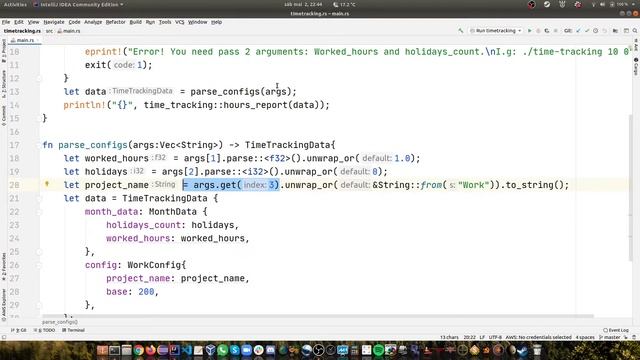Click the horizontal scrollbar under the editor
The width and height of the screenshot is (640, 360).
click(318, 316)
